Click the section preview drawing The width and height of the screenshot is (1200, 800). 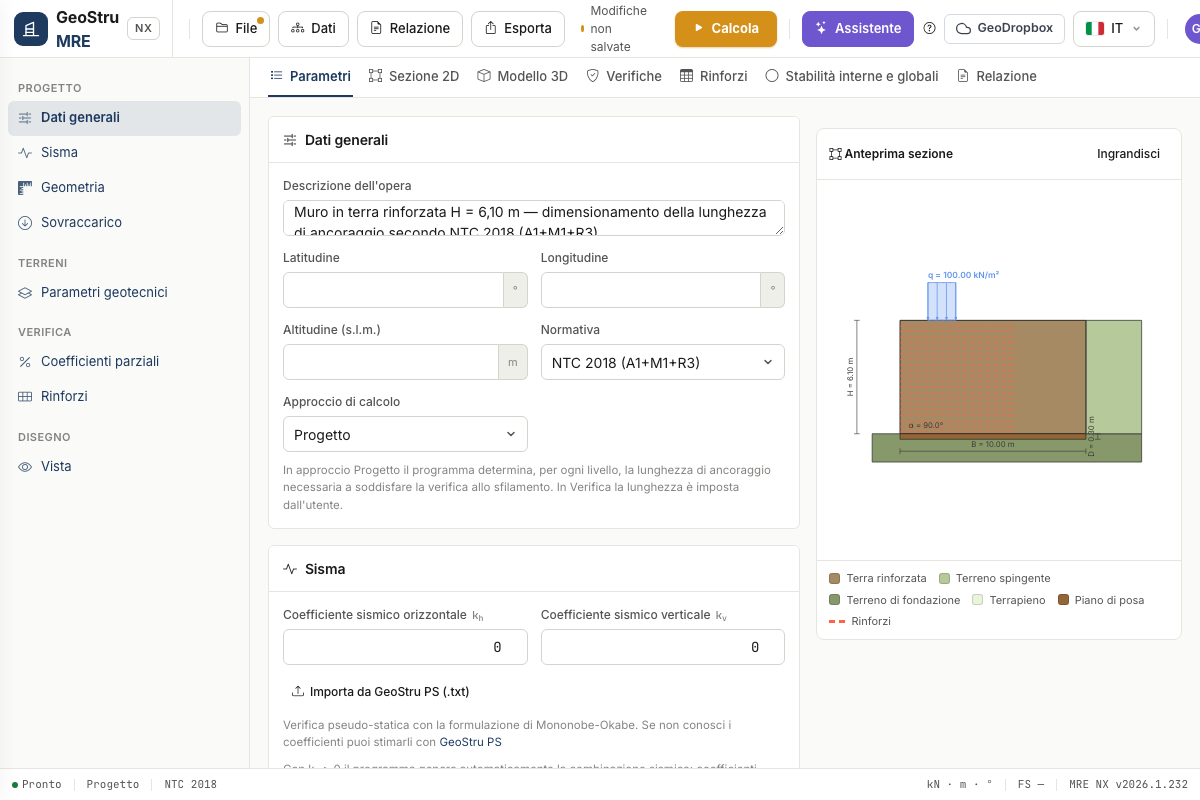click(999, 370)
